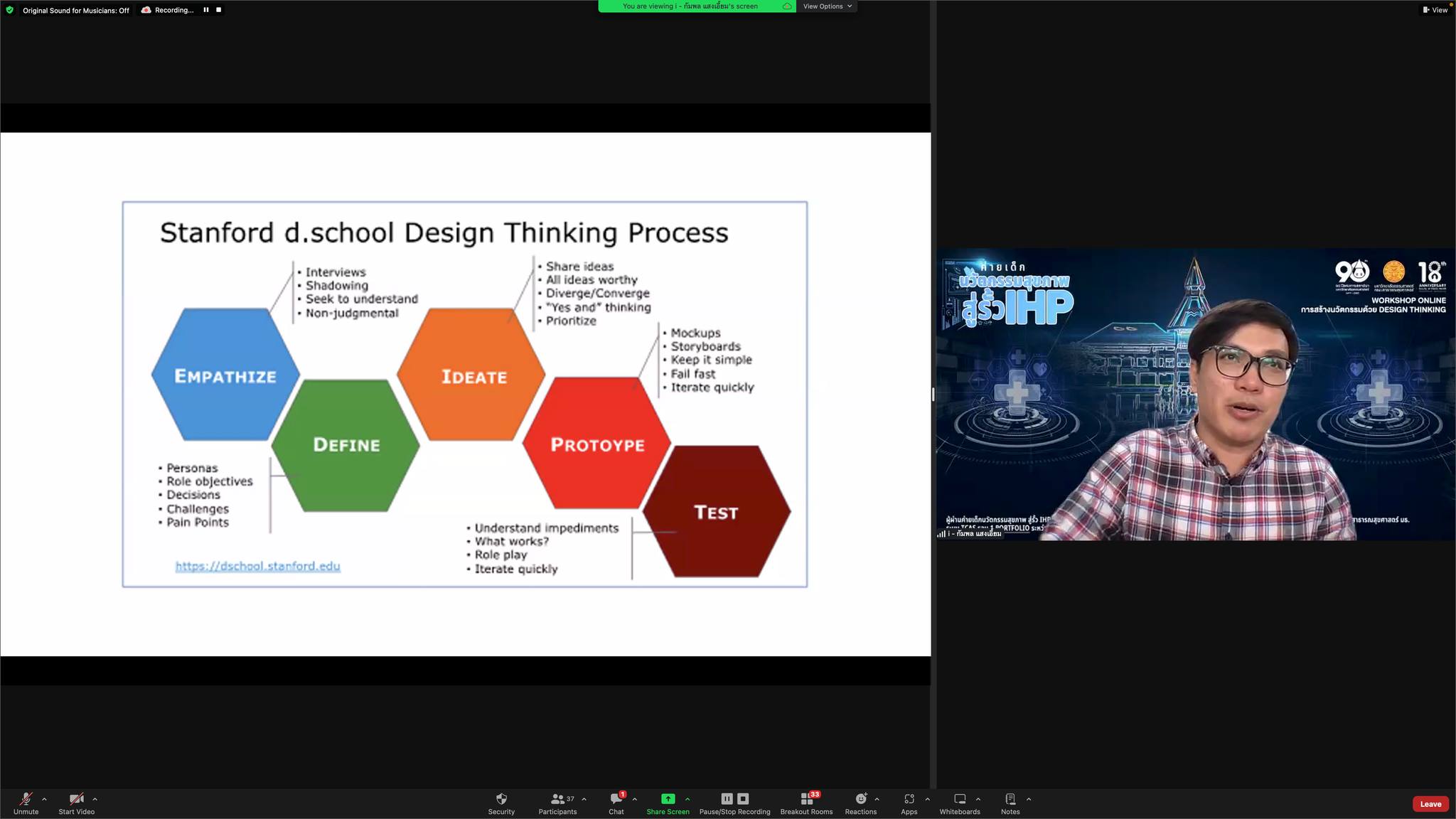The image size is (1456, 819).
Task: Open the Chat panel
Action: pyautogui.click(x=616, y=799)
